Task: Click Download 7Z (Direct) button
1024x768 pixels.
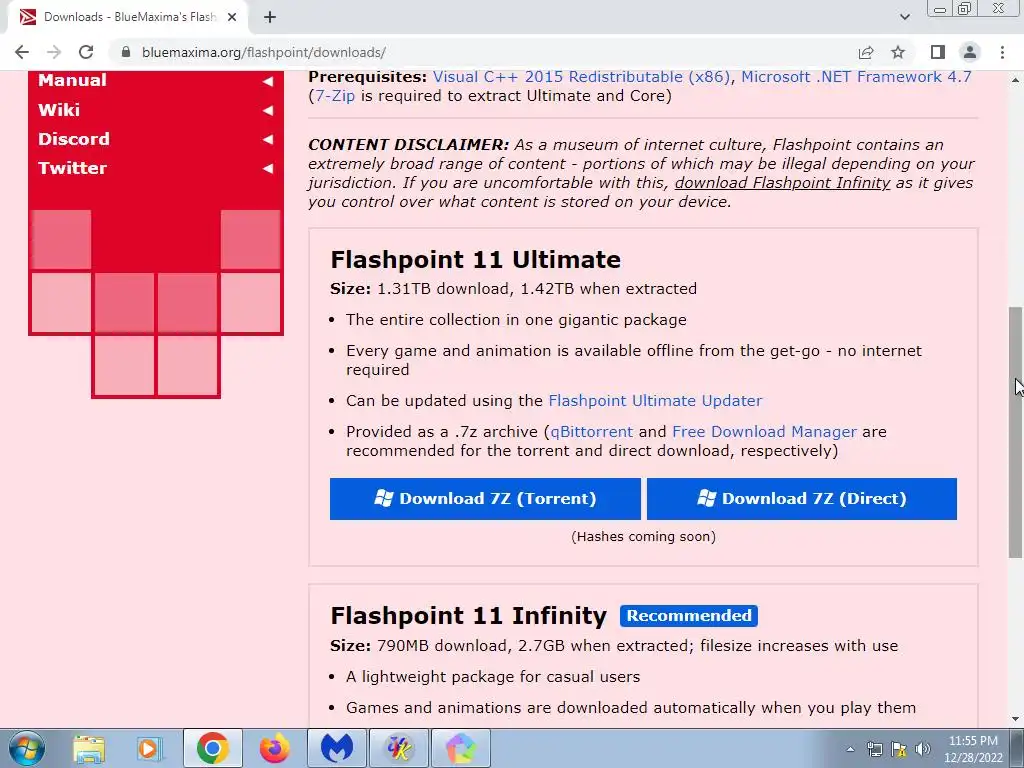Action: pos(802,499)
